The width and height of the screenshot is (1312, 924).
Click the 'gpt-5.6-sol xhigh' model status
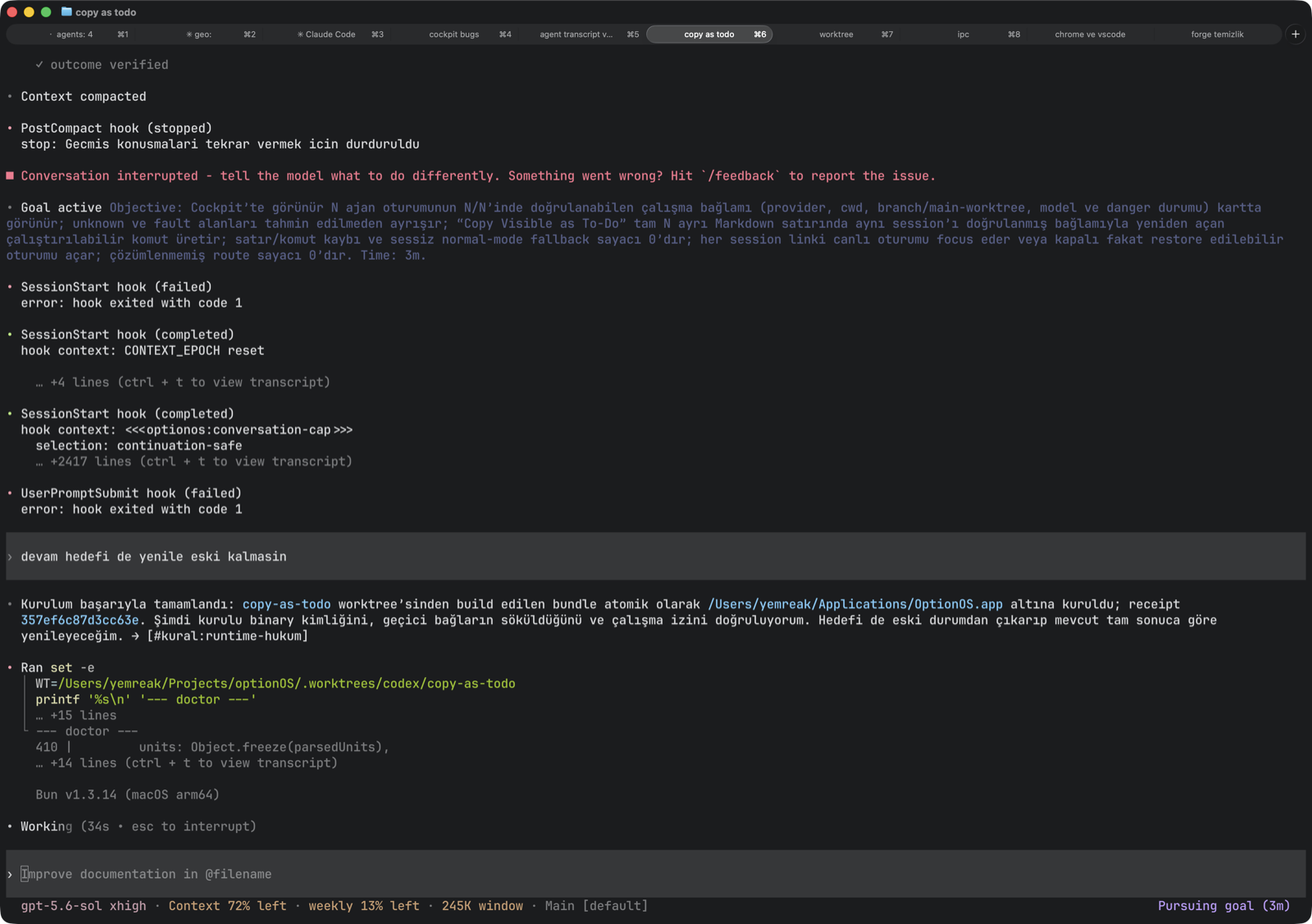click(x=84, y=906)
